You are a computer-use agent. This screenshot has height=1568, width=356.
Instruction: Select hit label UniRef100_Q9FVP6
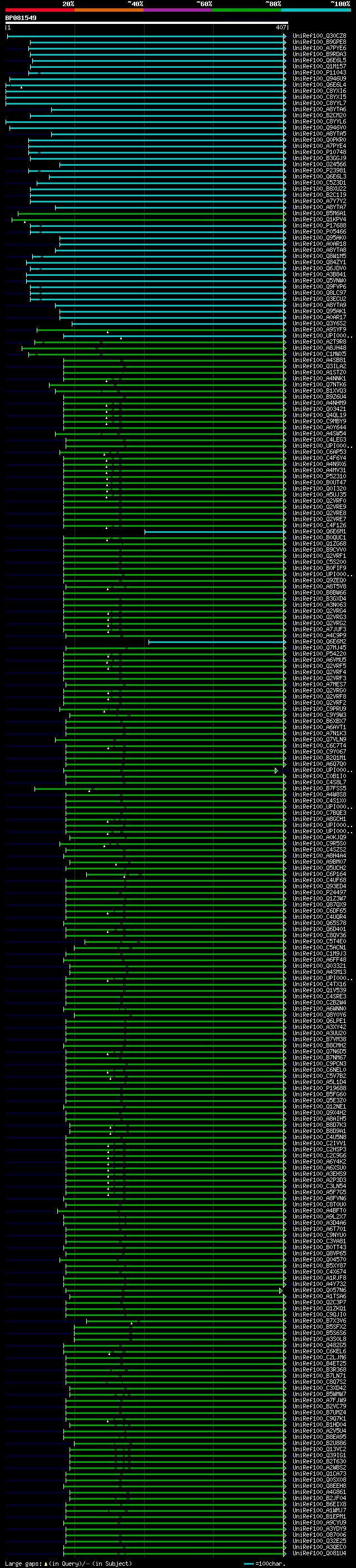[x=319, y=286]
